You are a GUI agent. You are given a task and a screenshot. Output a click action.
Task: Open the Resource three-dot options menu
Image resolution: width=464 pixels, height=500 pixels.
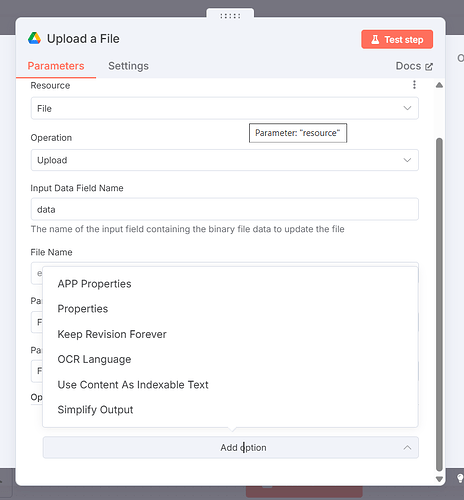[x=414, y=85]
